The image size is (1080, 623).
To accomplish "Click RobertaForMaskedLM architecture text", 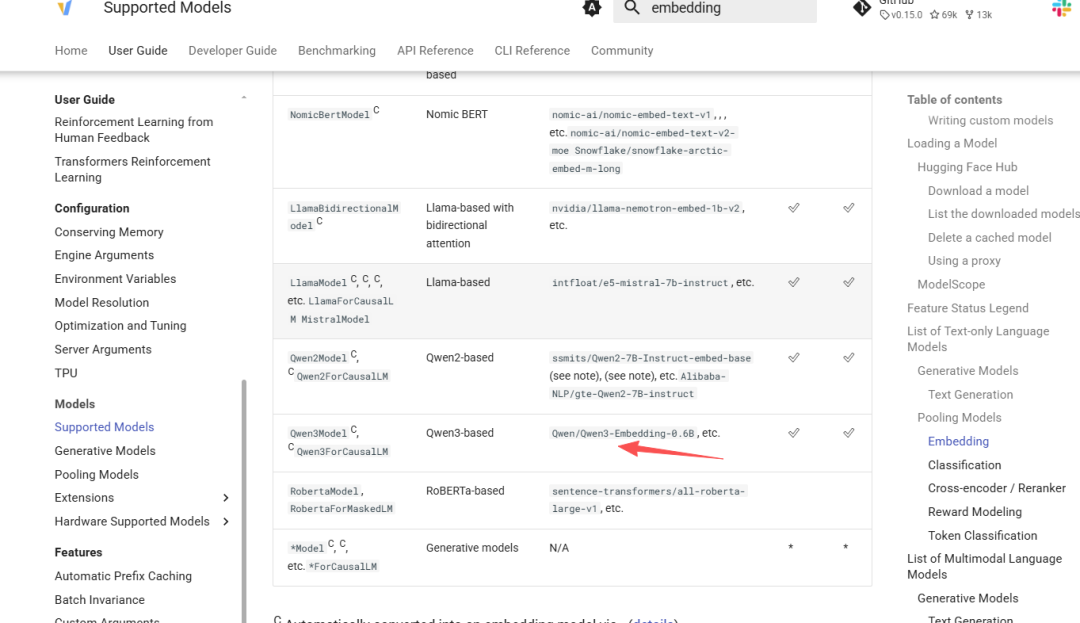I will (x=341, y=509).
